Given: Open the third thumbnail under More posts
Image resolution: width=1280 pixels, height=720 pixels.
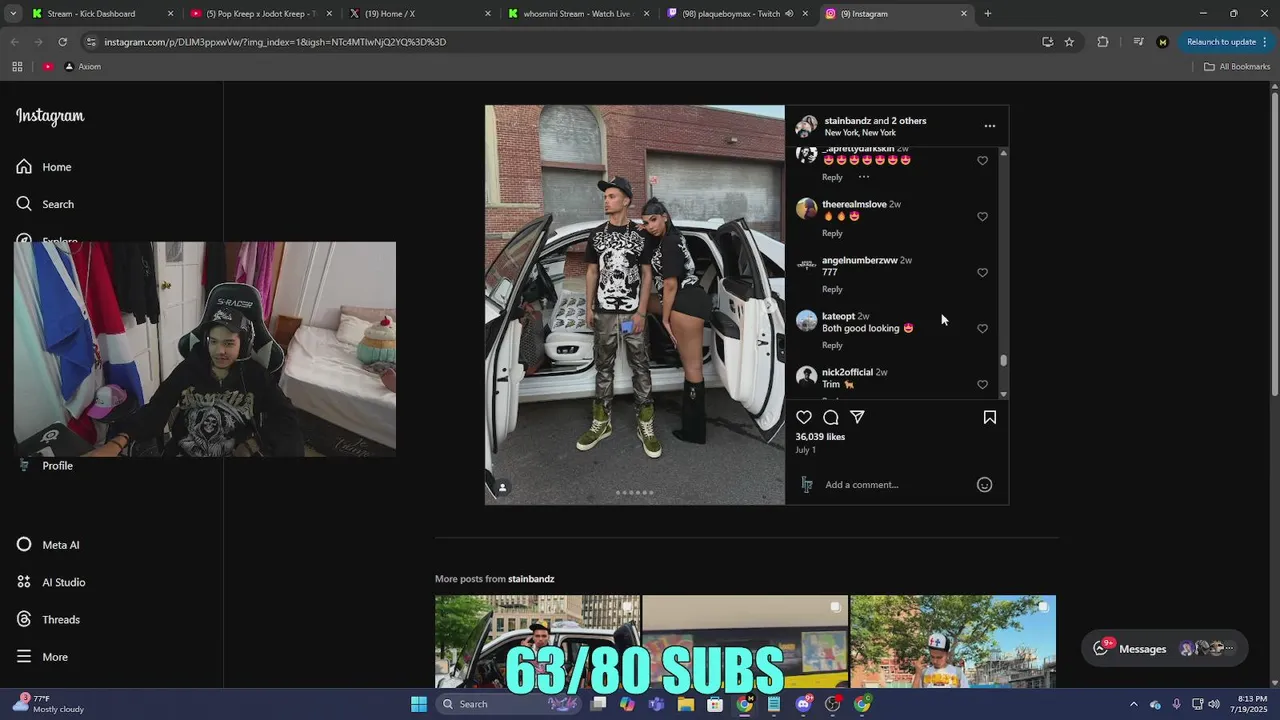Looking at the screenshot, I should tap(953, 641).
